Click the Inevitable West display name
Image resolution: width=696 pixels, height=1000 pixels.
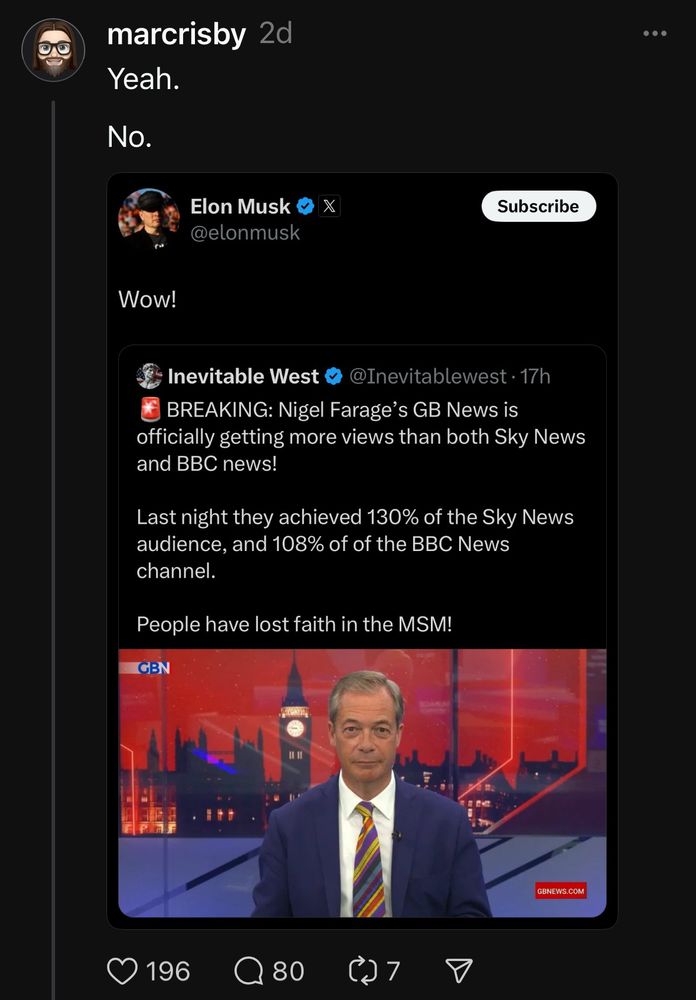tap(243, 376)
